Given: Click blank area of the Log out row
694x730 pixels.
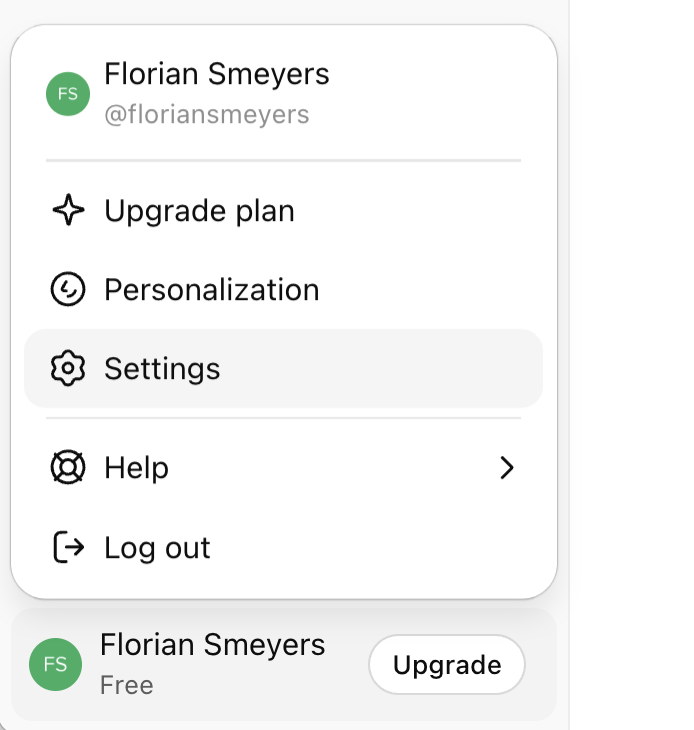Looking at the screenshot, I should click(x=380, y=547).
